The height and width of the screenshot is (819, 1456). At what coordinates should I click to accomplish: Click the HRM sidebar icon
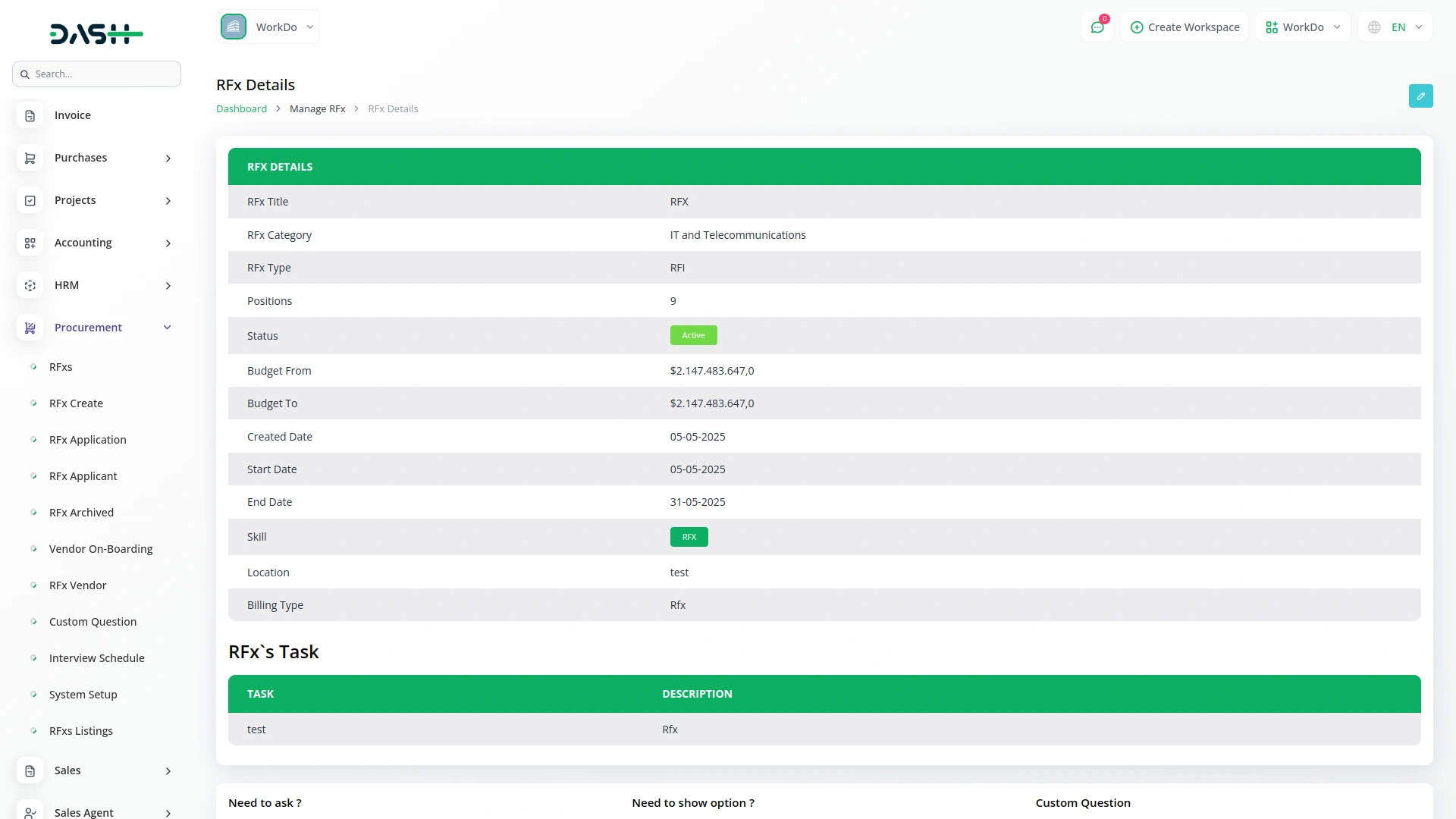[x=30, y=285]
